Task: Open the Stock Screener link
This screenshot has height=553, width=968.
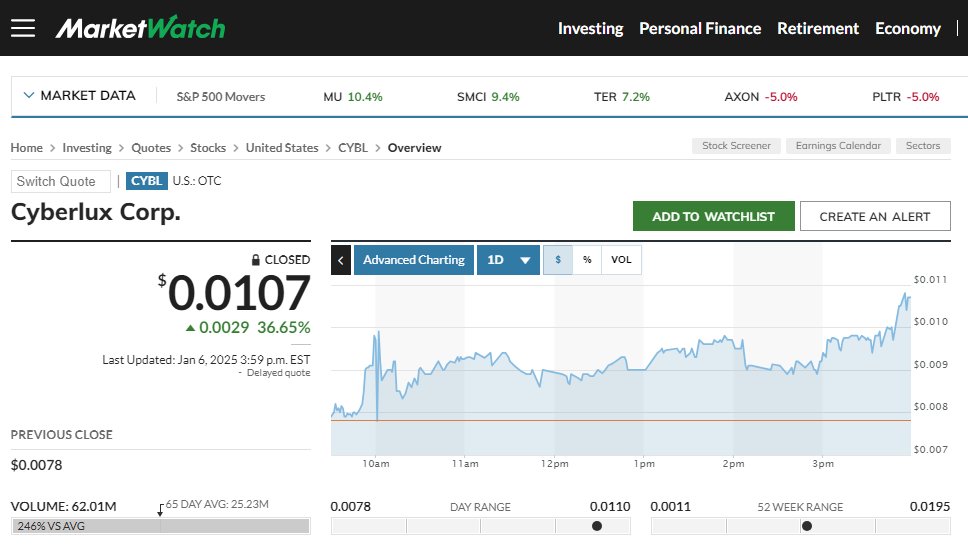Action: (736, 146)
